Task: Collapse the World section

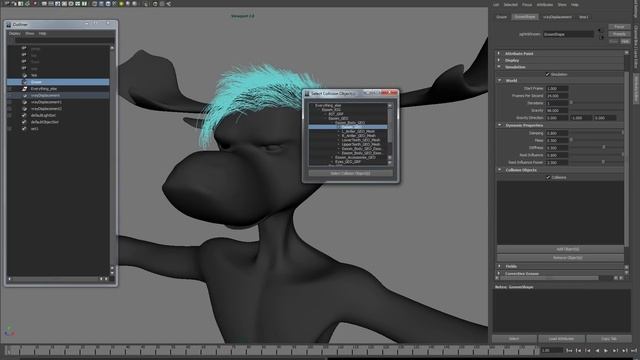Action: (x=500, y=81)
